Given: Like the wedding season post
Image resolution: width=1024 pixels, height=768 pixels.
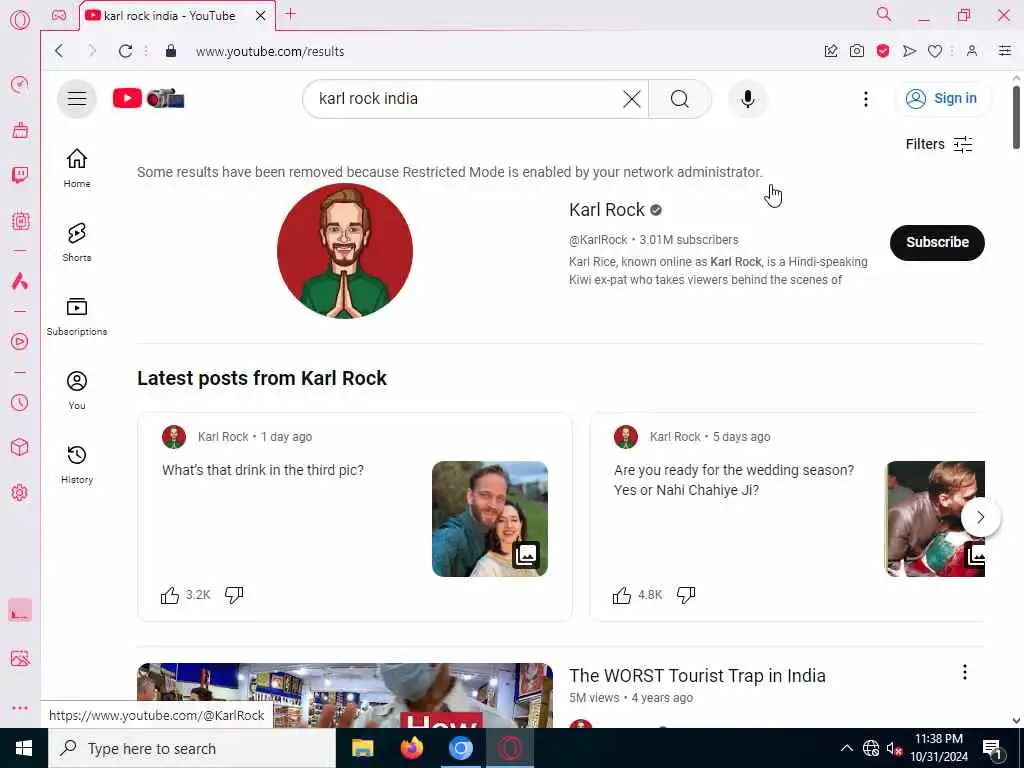Looking at the screenshot, I should click(x=622, y=595).
